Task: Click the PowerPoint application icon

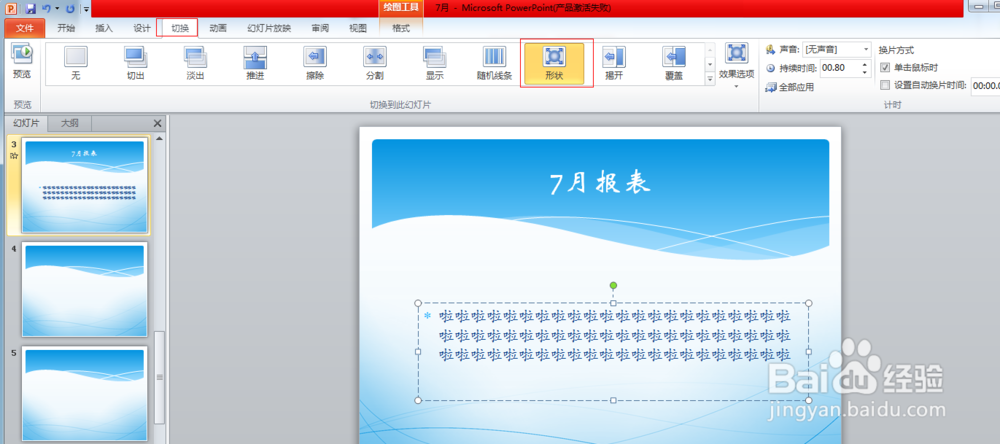Action: pyautogui.click(x=11, y=8)
